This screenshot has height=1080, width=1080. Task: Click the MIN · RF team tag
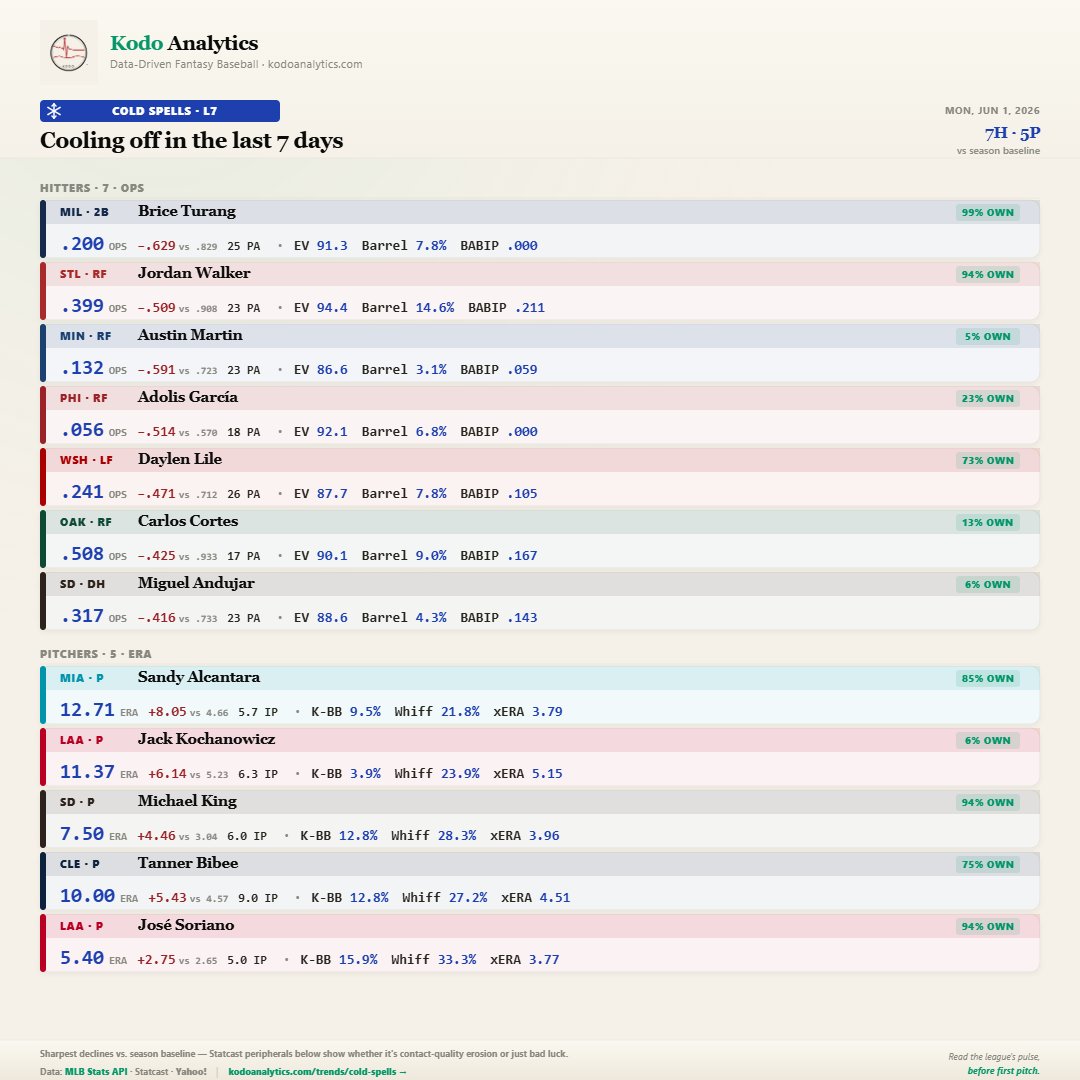85,336
